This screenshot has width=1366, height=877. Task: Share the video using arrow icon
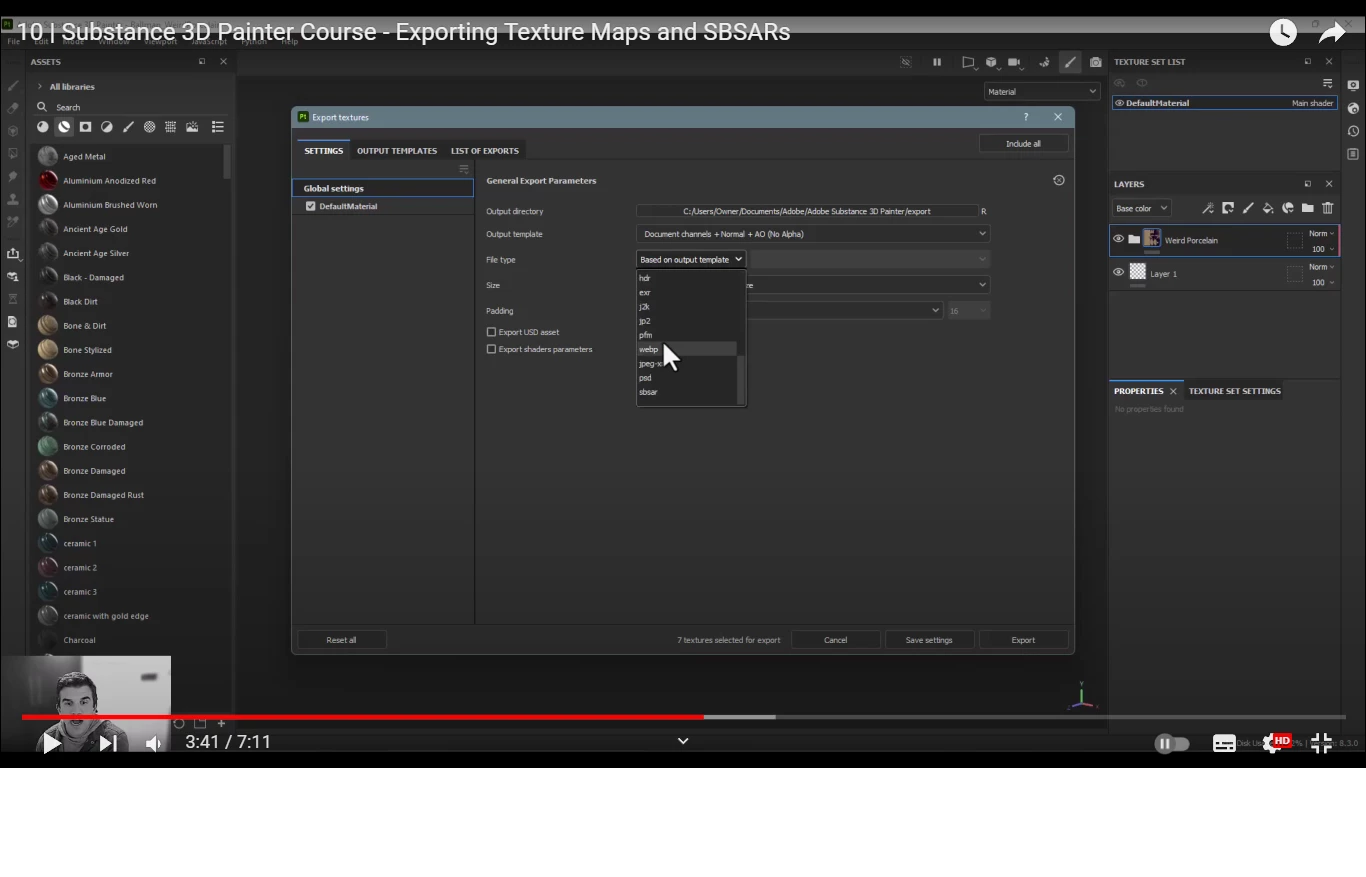coord(1332,32)
